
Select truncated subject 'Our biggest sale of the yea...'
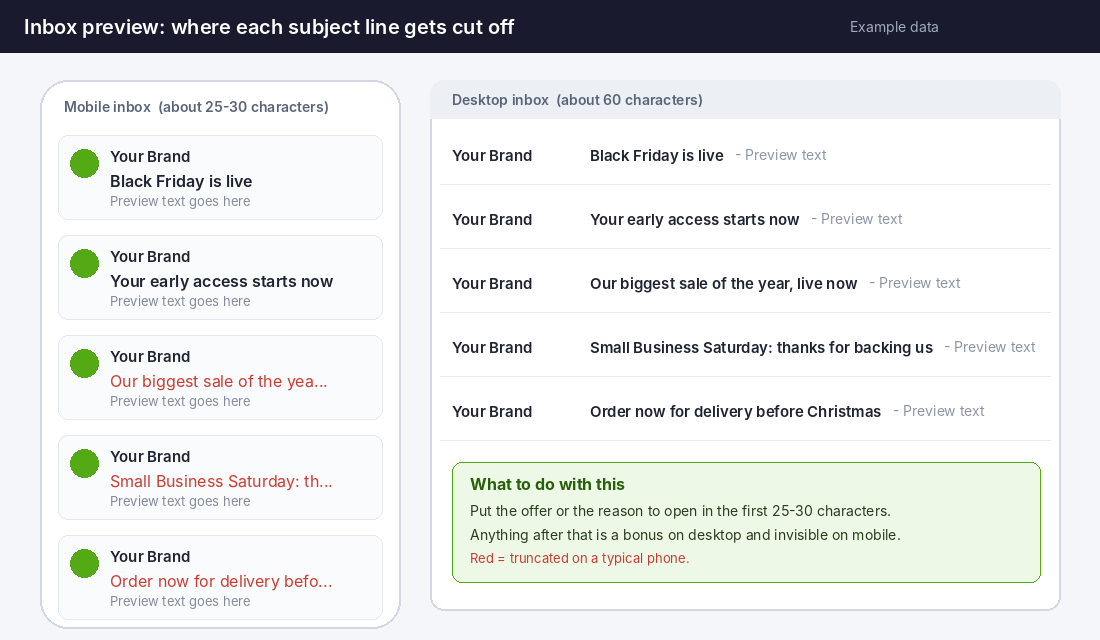point(218,382)
